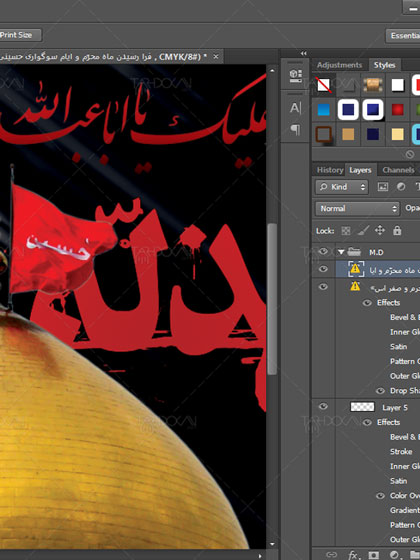Image resolution: width=420 pixels, height=560 pixels.
Task: Apply the default None style swatch
Action: 324,85
